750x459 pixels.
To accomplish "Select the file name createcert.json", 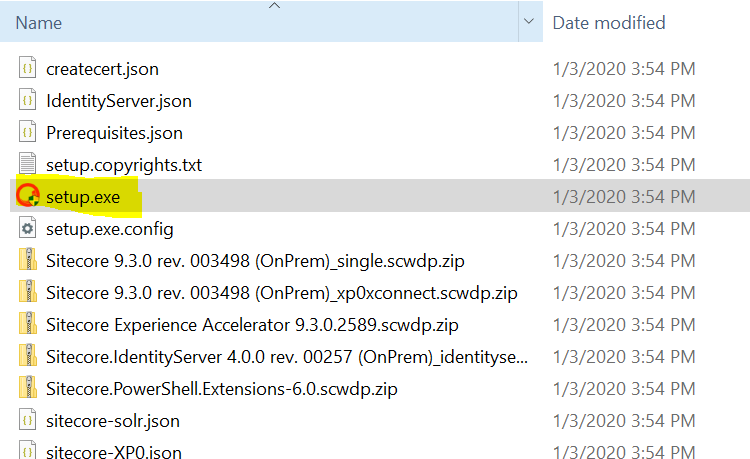I will click(102, 69).
